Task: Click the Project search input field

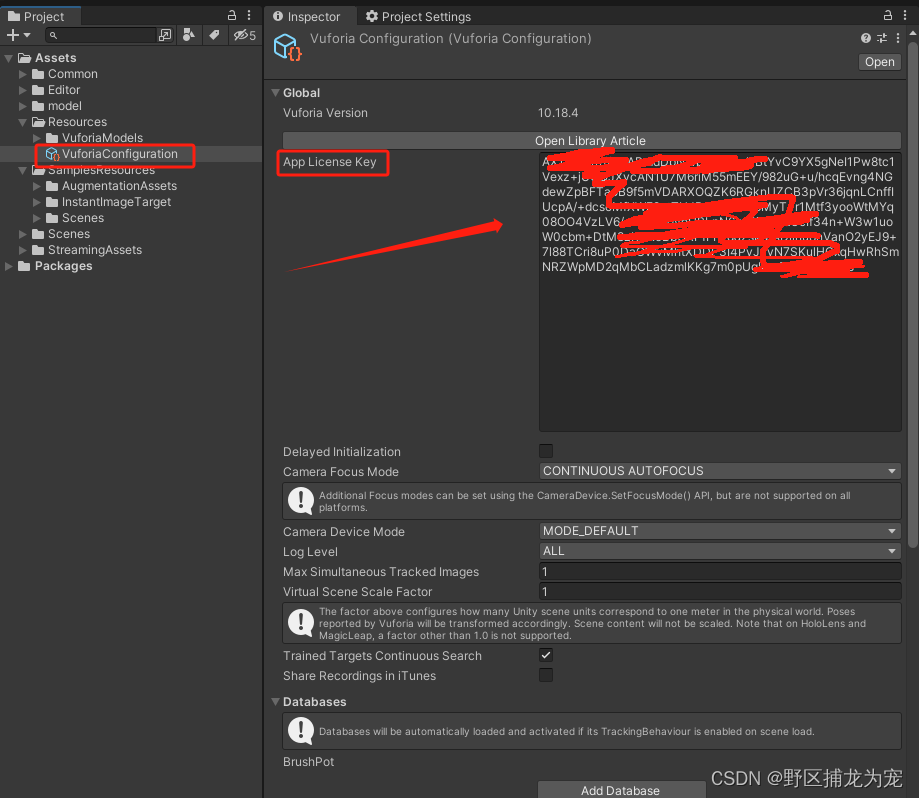Action: tap(100, 36)
